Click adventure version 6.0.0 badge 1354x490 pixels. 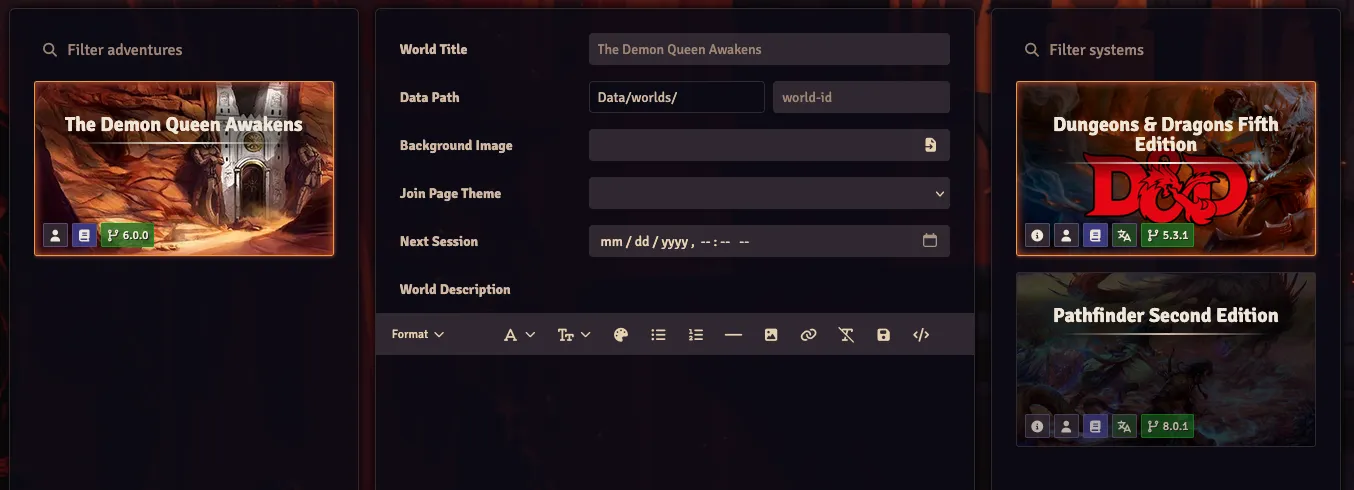[127, 236]
